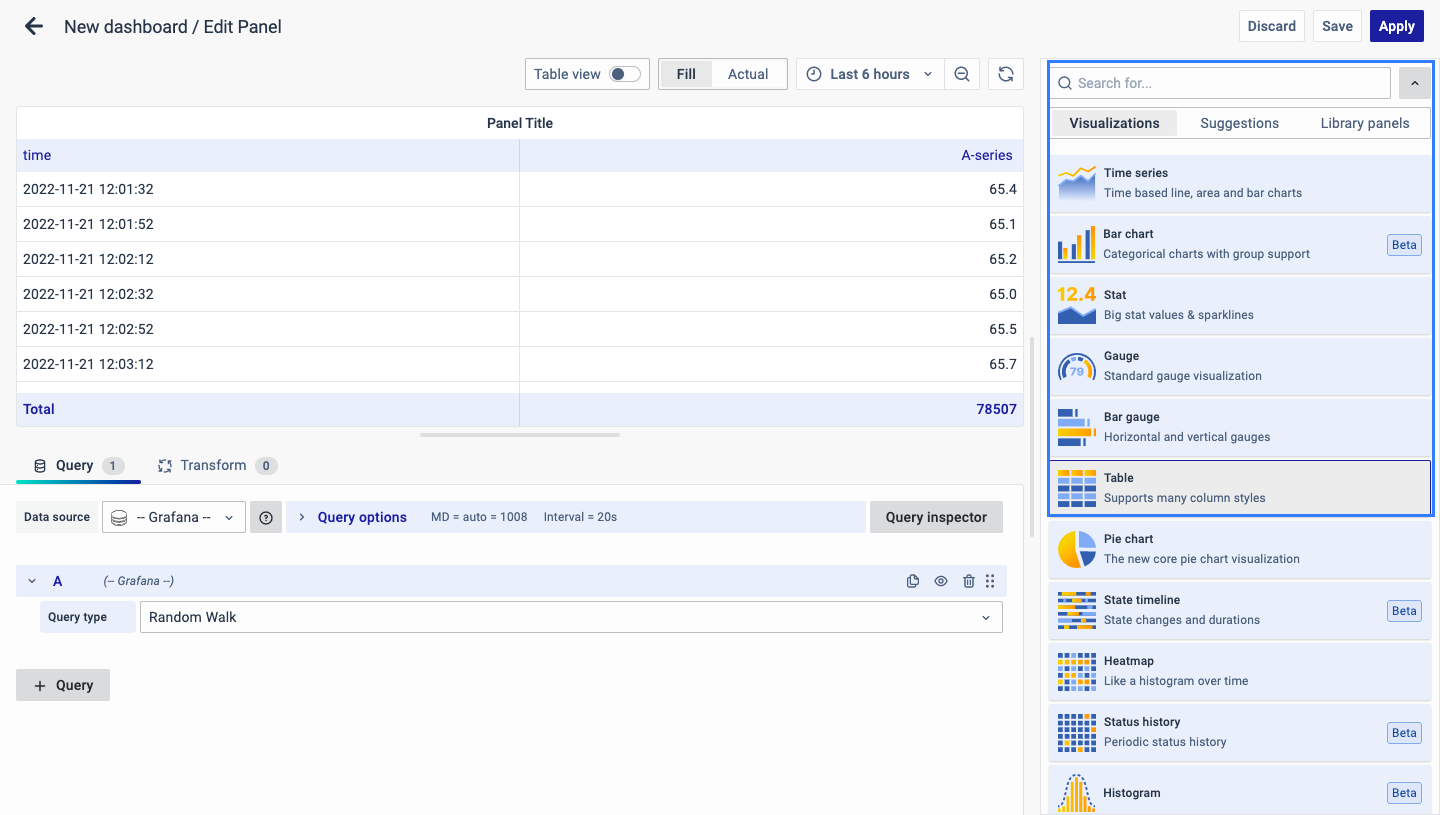Delete query A with trash icon

coord(968,581)
